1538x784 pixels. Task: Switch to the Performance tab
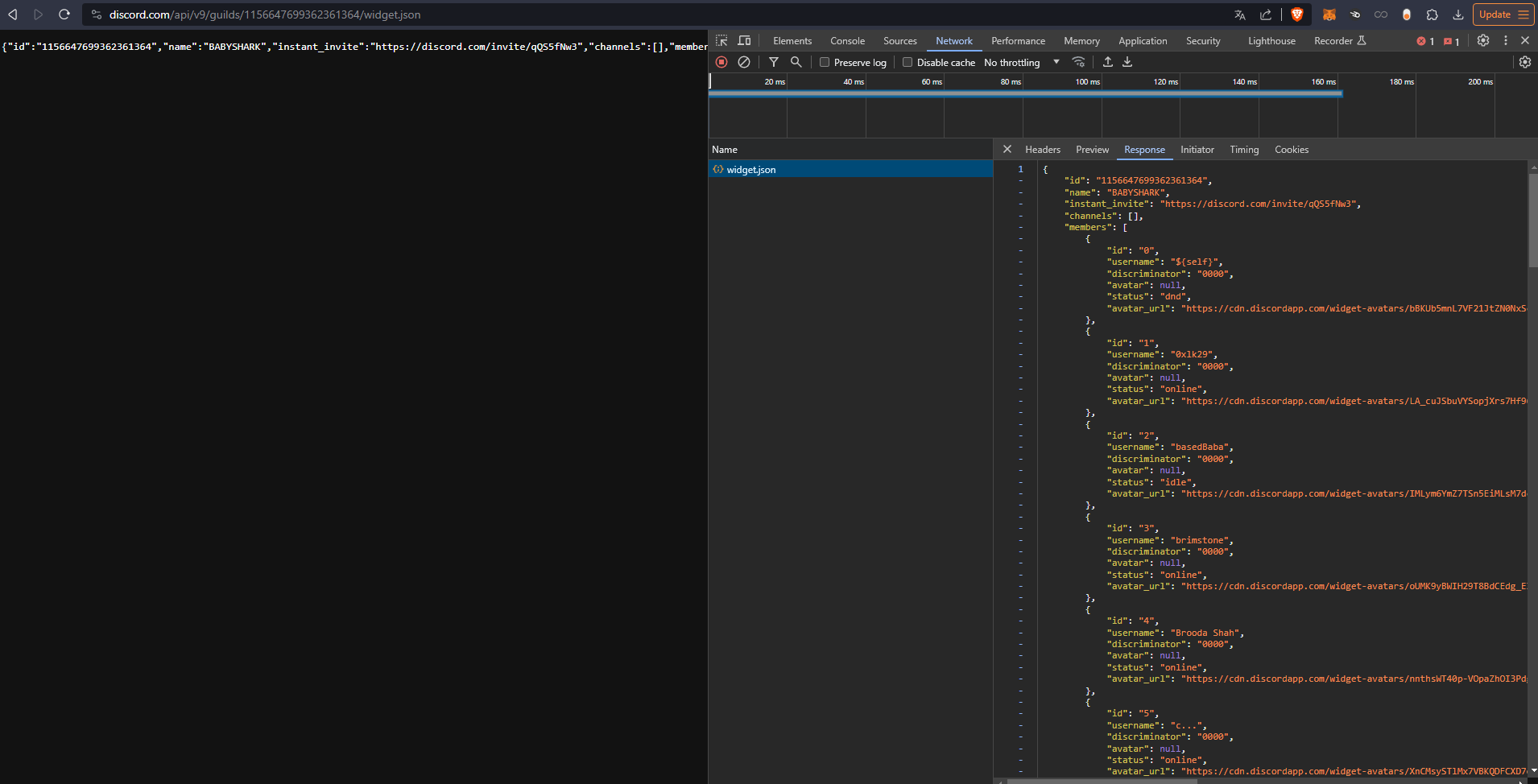pyautogui.click(x=1019, y=41)
